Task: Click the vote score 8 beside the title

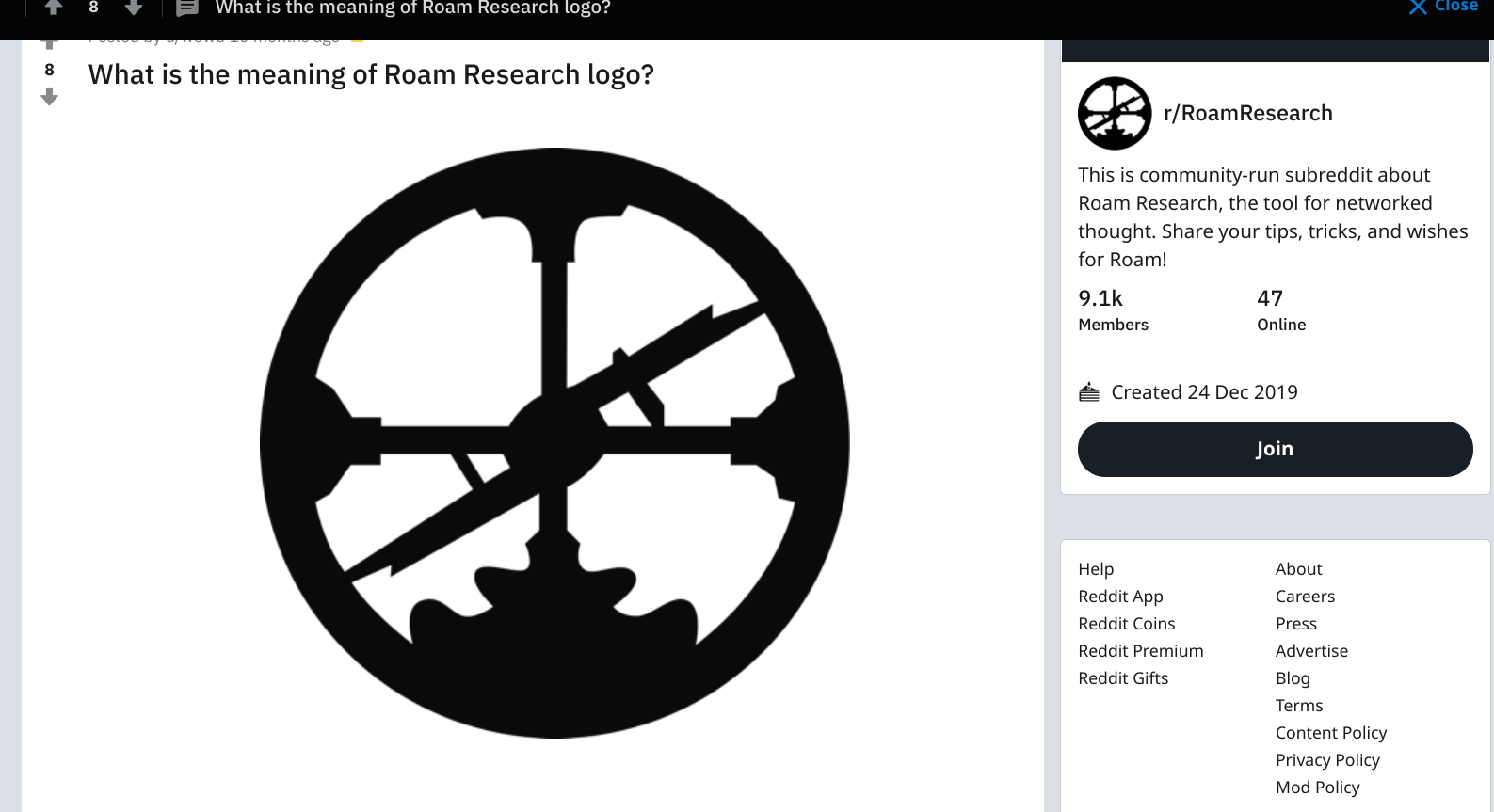Action: pyautogui.click(x=50, y=70)
